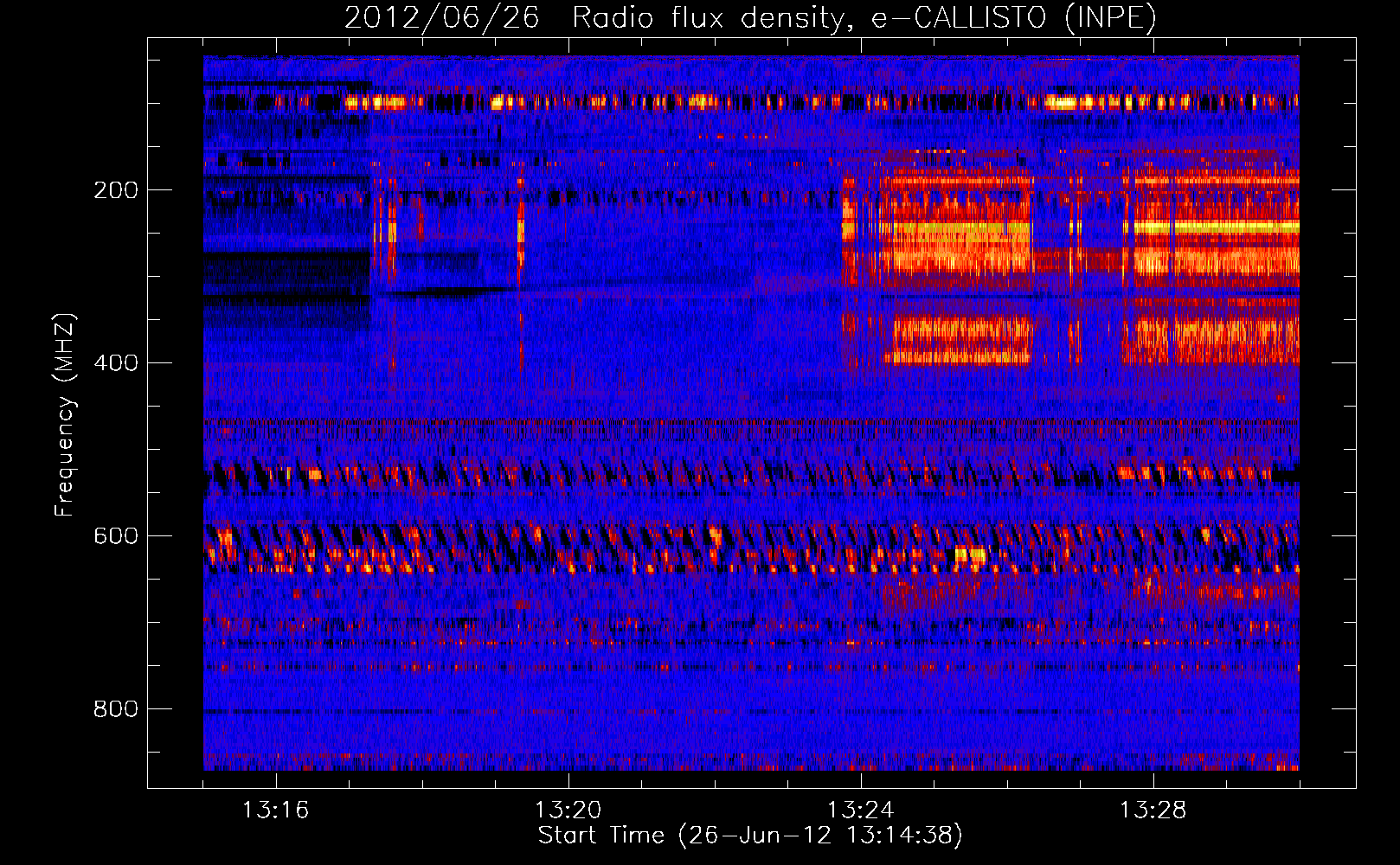Screen dimensions: 1400x865
Task: Click the 13:24 time tick label
Action: coord(860,811)
